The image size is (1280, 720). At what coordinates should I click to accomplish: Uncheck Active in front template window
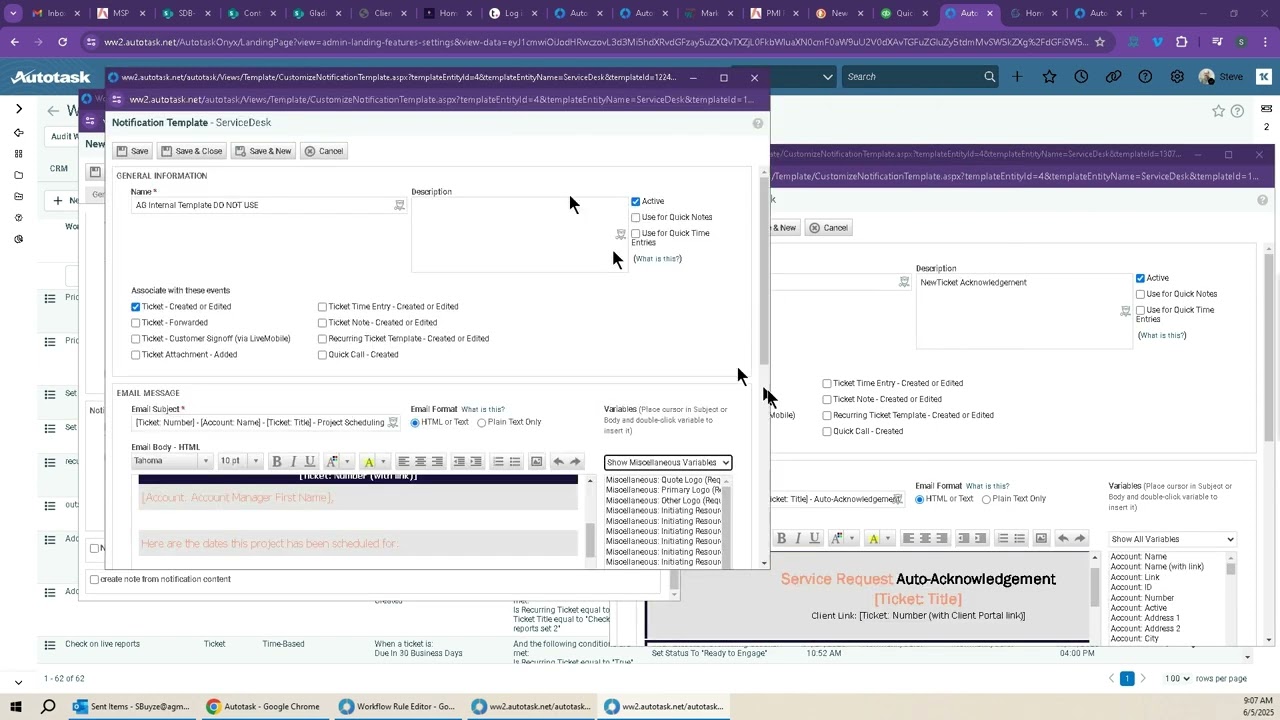[636, 201]
